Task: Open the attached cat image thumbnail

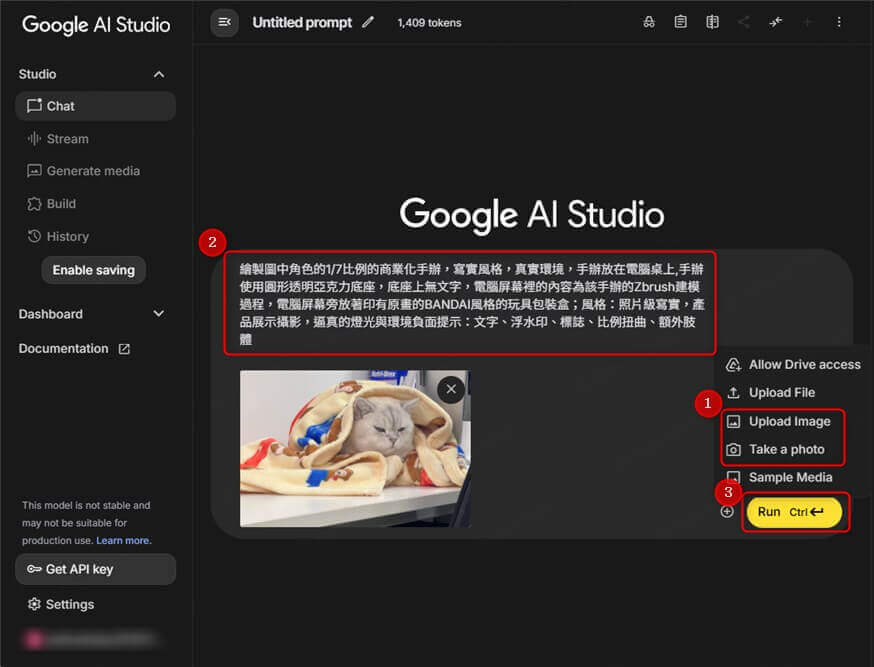Action: 355,449
